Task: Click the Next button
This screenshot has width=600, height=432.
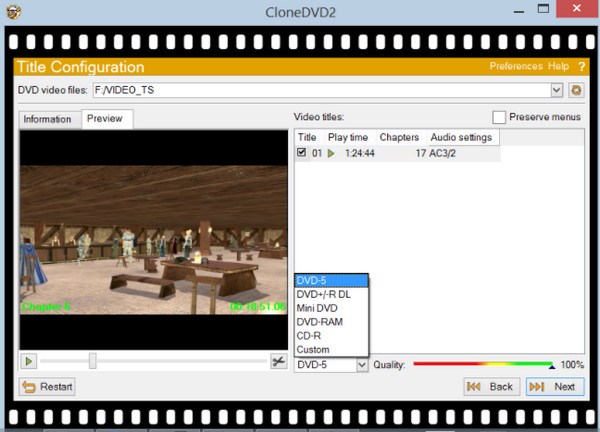Action: coord(555,387)
